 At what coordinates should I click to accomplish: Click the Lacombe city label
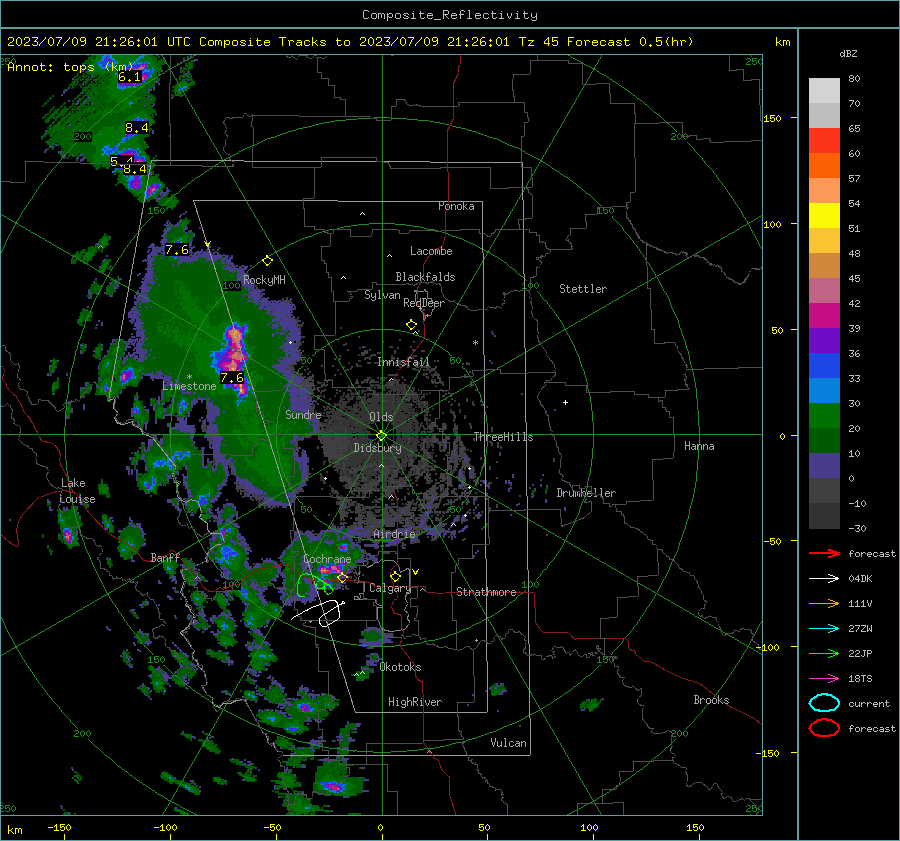[431, 251]
